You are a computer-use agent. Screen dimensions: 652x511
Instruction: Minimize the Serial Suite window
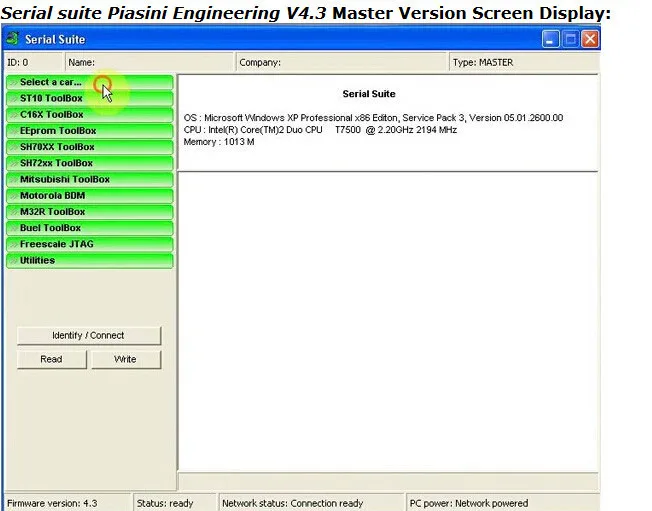point(551,39)
